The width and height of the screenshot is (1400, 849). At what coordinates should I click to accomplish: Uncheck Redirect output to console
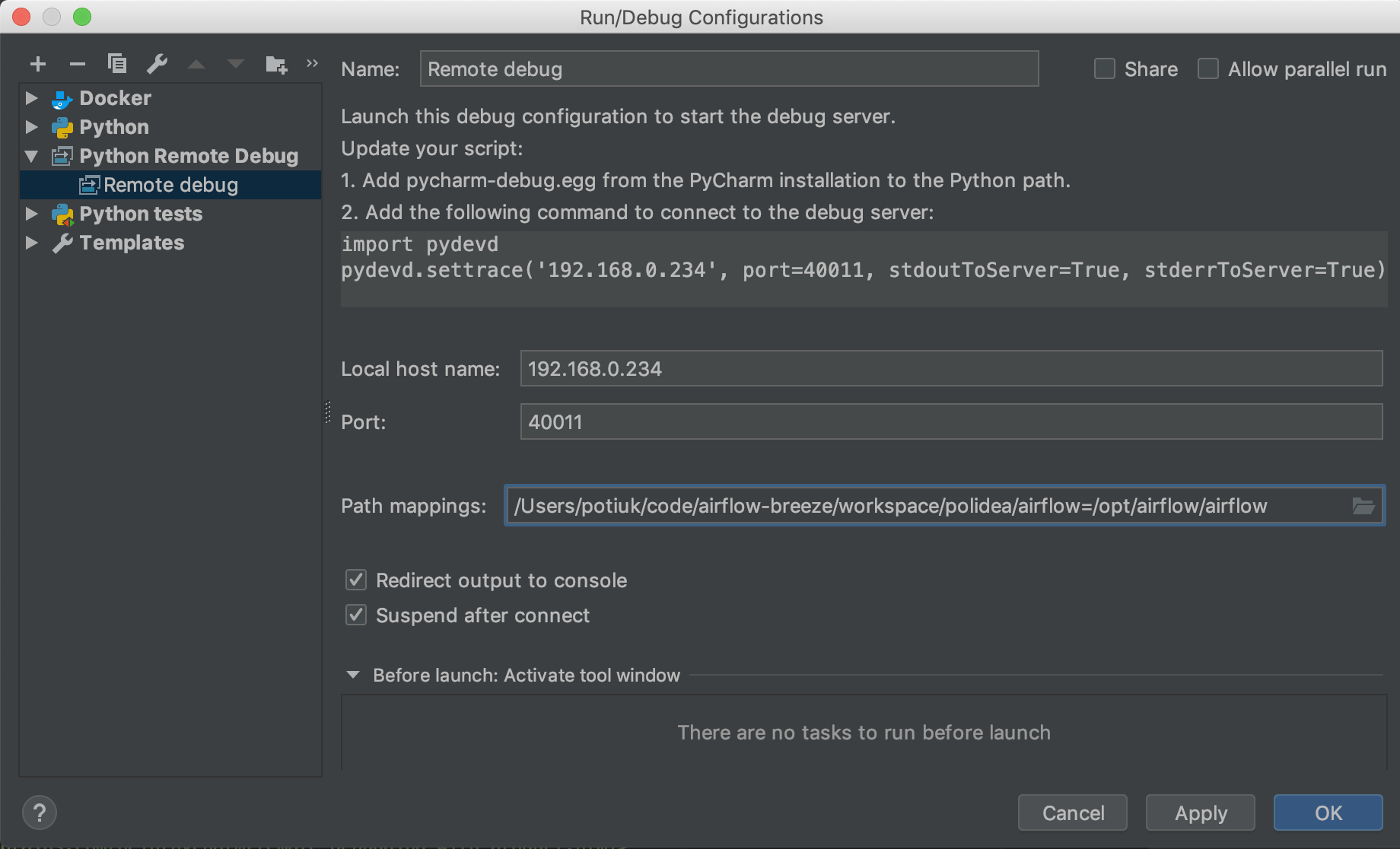356,580
